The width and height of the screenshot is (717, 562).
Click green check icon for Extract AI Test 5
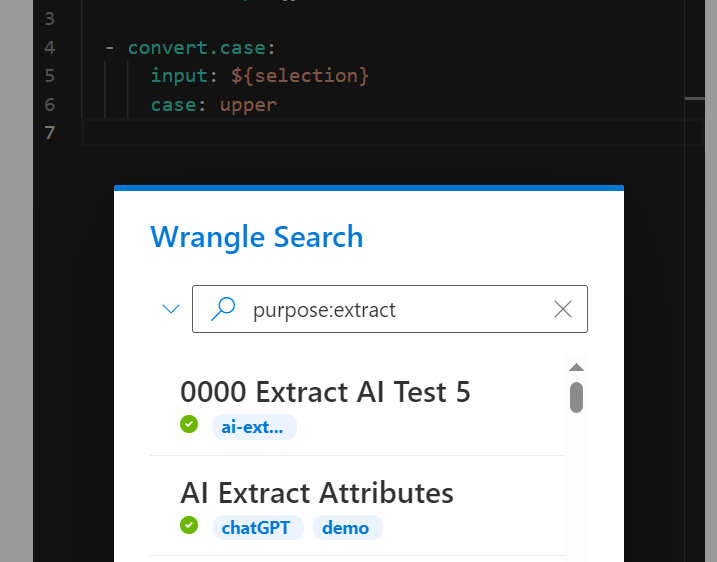(189, 424)
